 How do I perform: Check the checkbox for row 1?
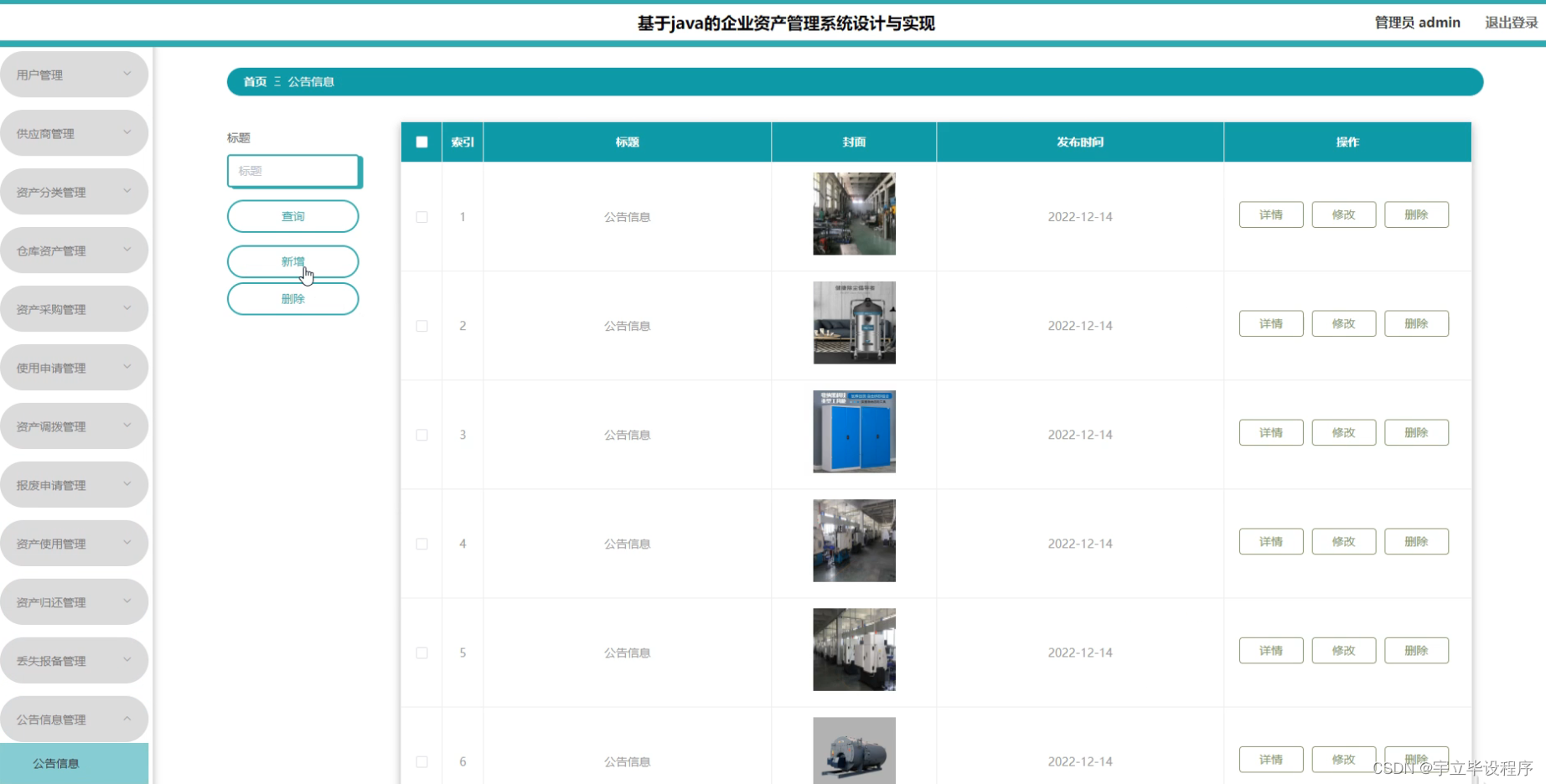point(421,217)
